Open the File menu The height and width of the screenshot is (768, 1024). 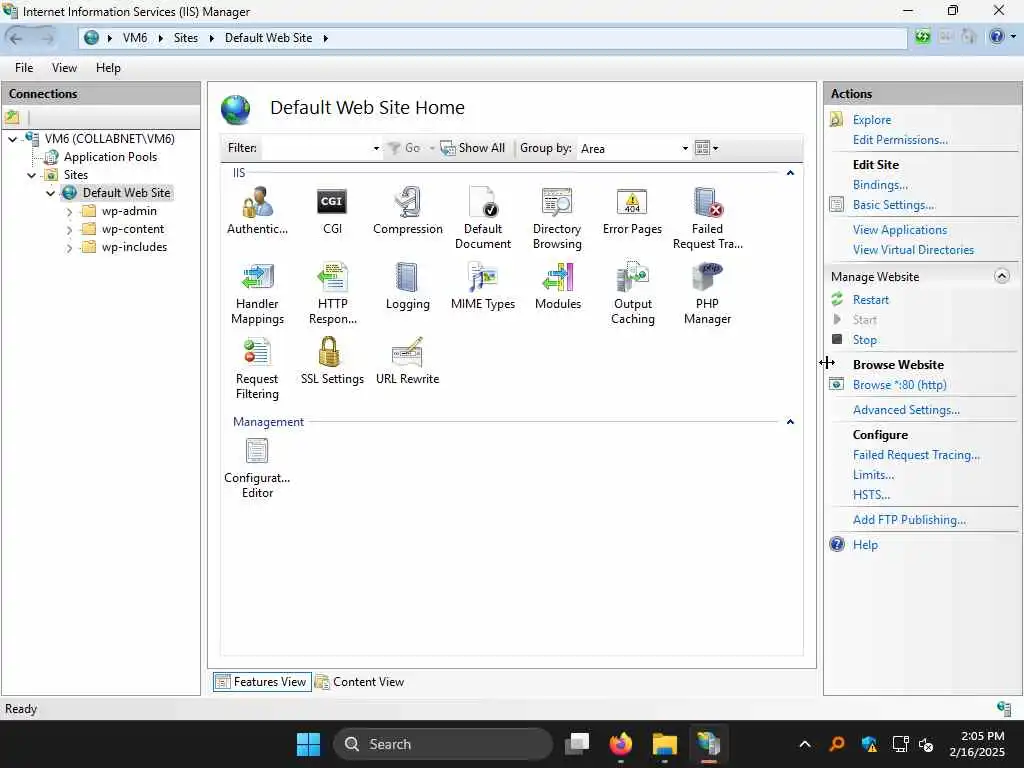tap(24, 68)
